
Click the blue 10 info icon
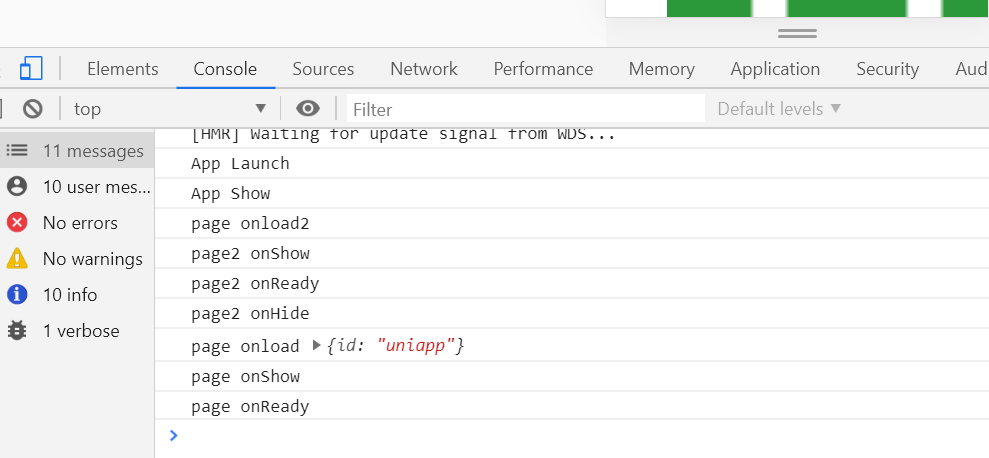[x=17, y=295]
